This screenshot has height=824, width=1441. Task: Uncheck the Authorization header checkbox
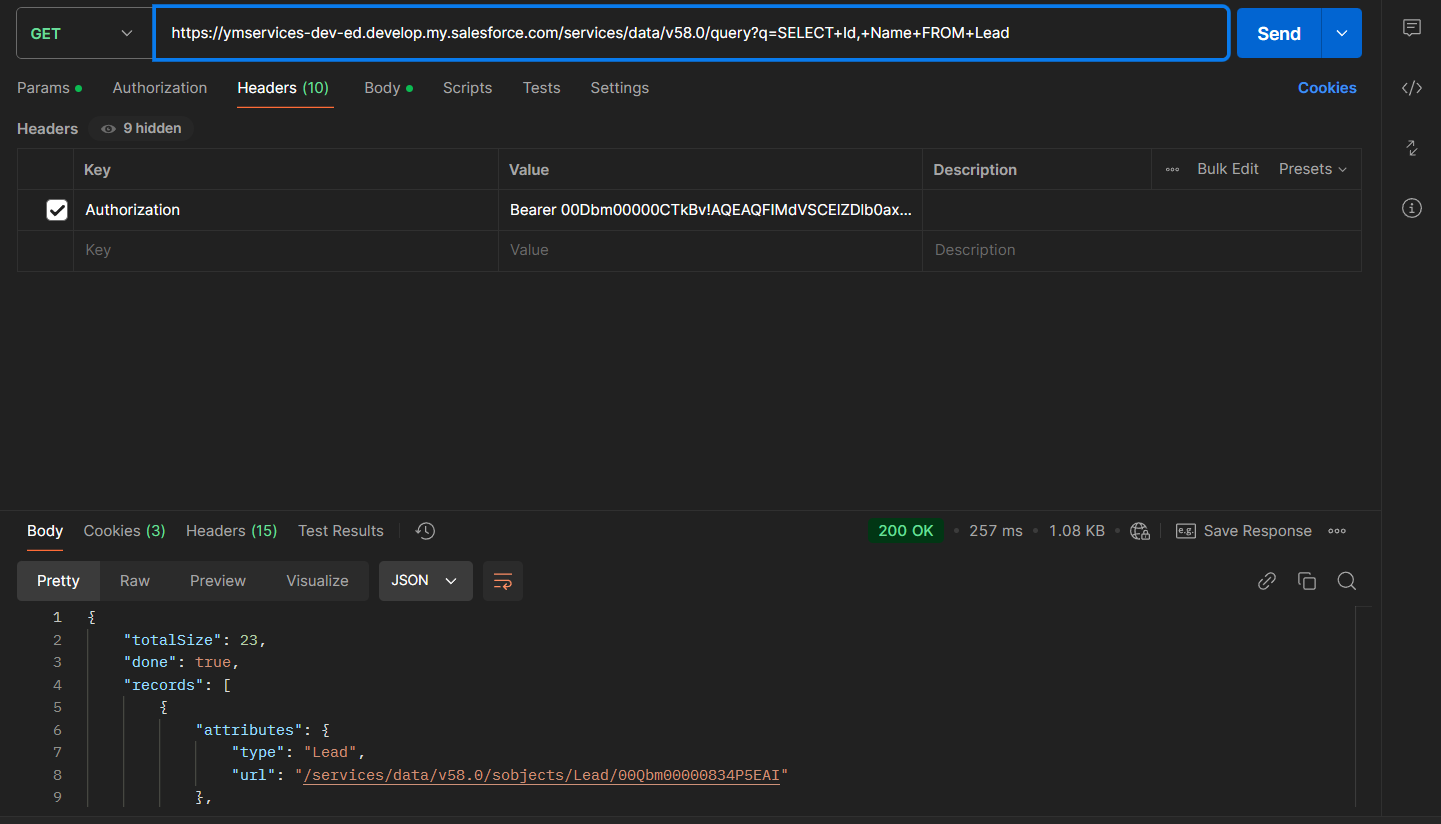click(57, 210)
